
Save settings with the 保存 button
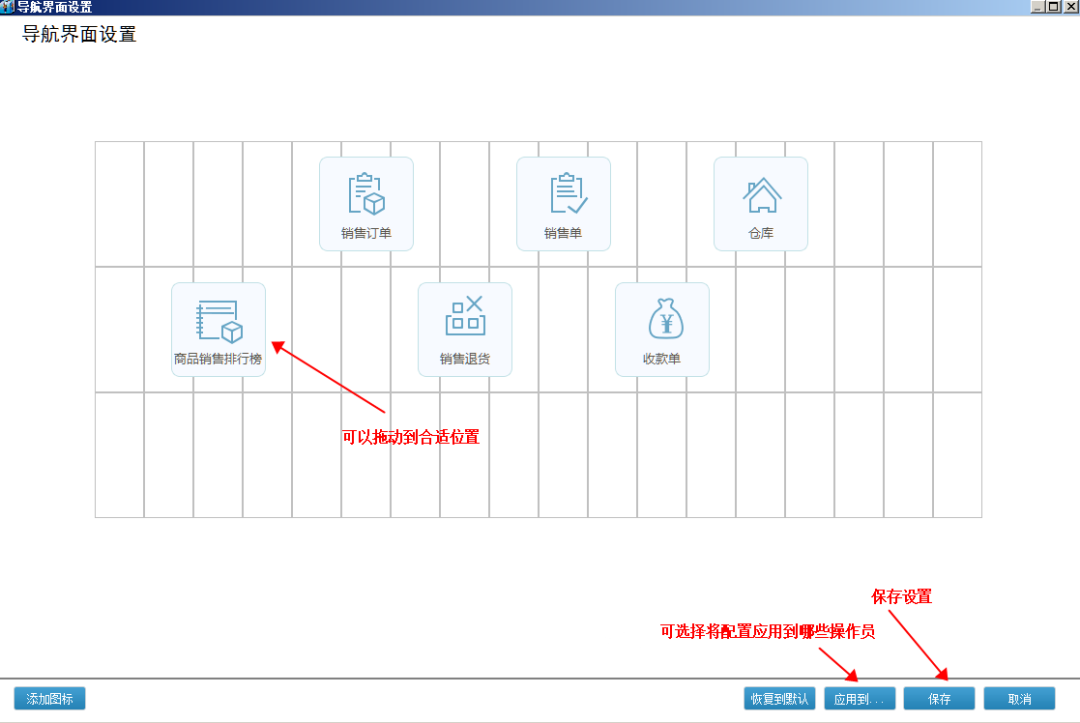pos(939,698)
